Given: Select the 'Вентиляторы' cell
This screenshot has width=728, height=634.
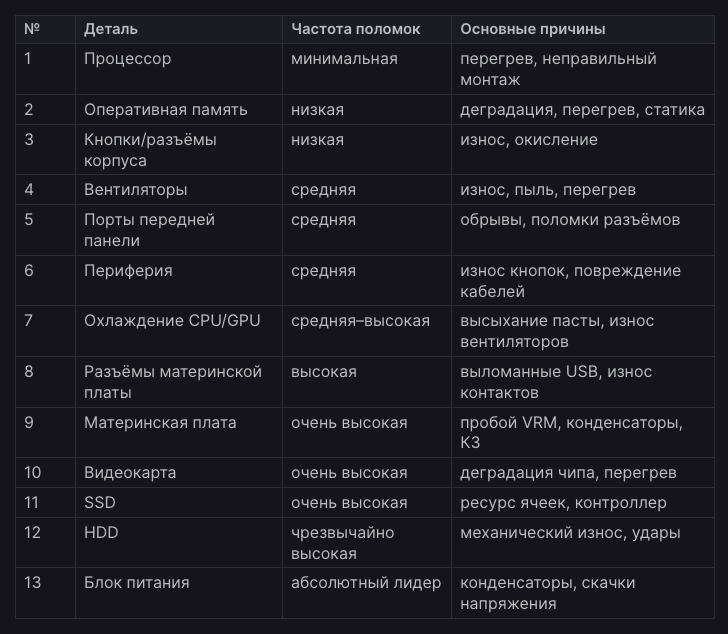Looking at the screenshot, I should coord(179,189).
